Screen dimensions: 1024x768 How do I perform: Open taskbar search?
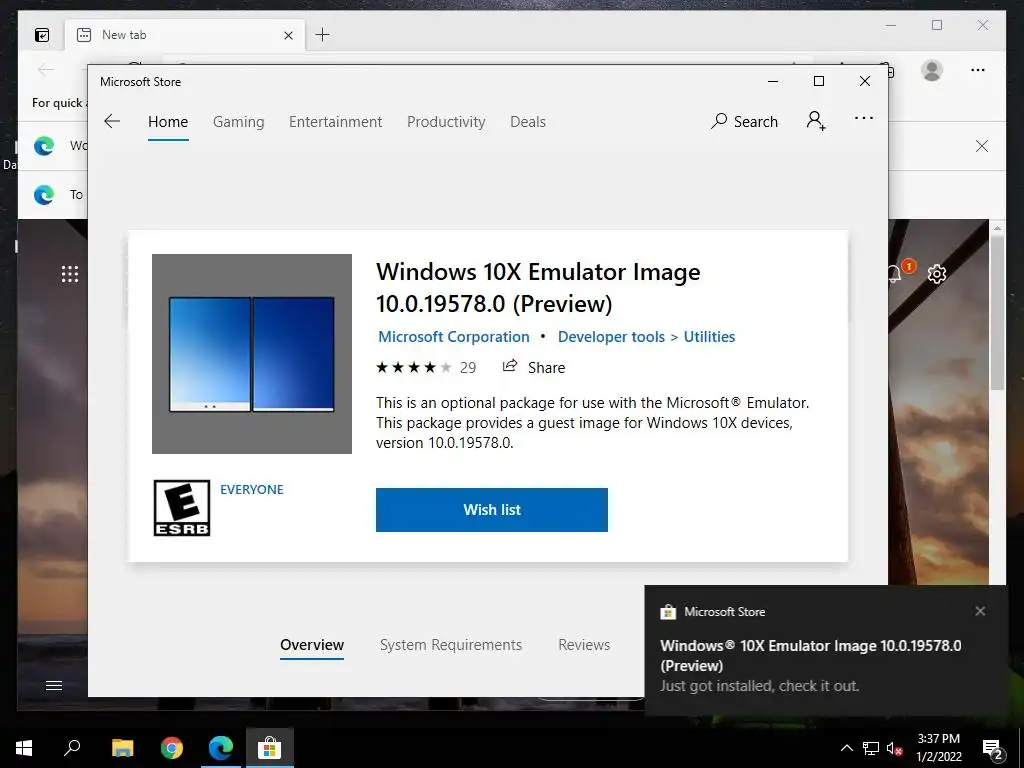click(72, 748)
